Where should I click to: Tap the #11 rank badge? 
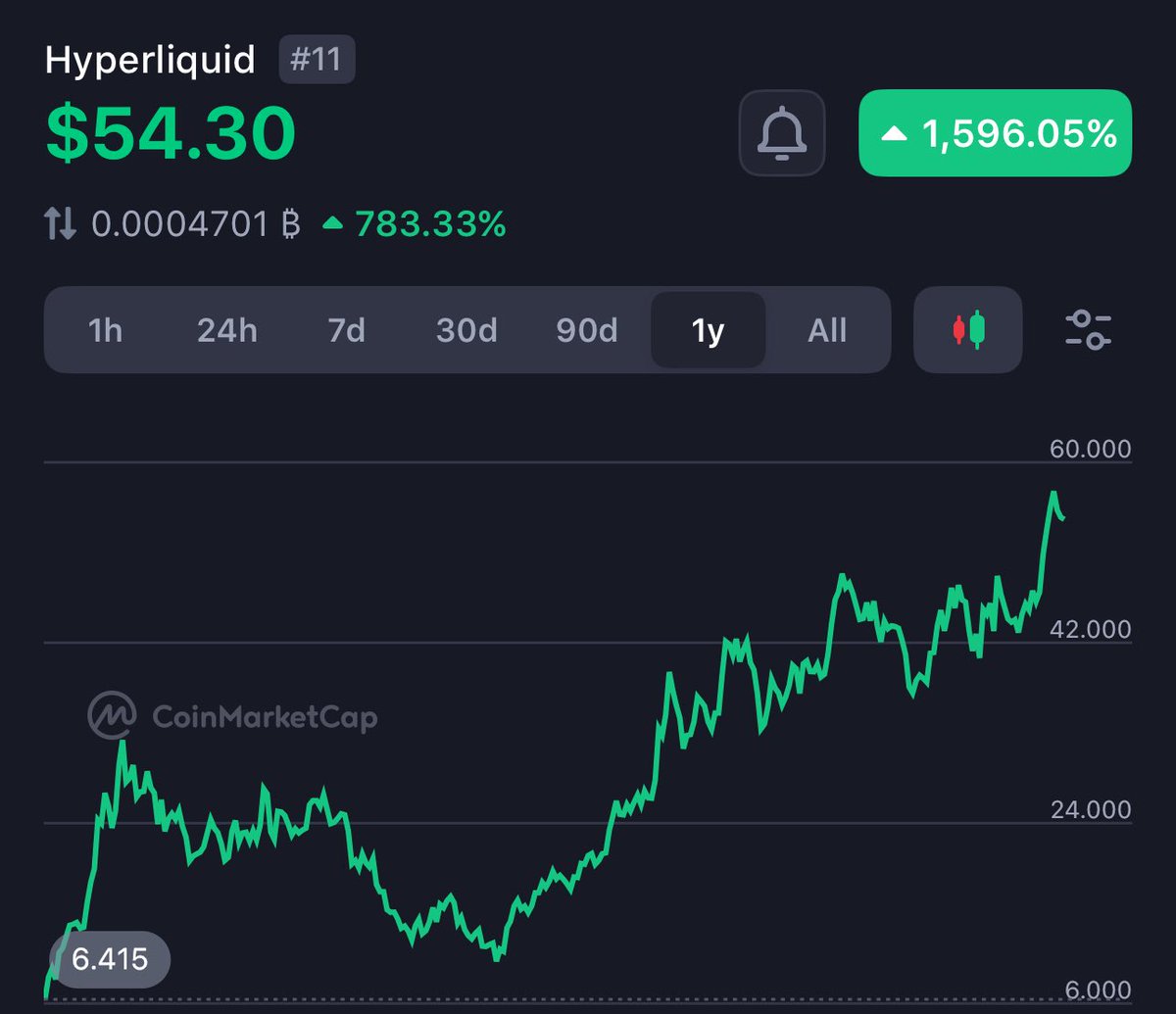[318, 60]
